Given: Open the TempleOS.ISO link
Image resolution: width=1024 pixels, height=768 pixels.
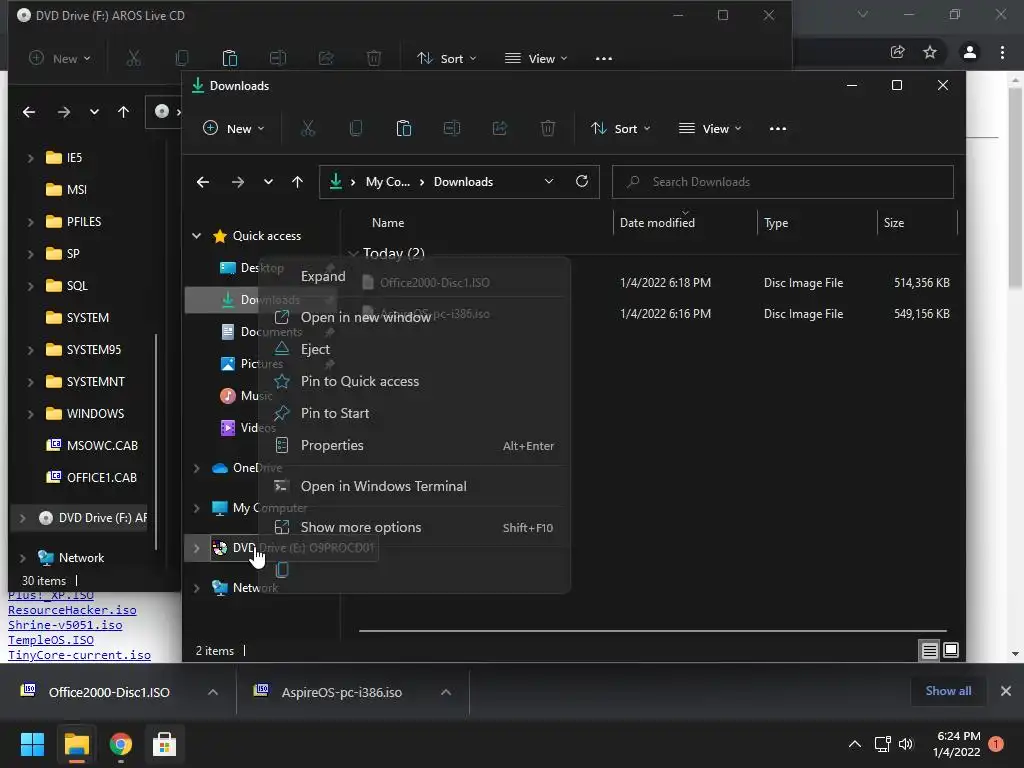Looking at the screenshot, I should [x=51, y=640].
